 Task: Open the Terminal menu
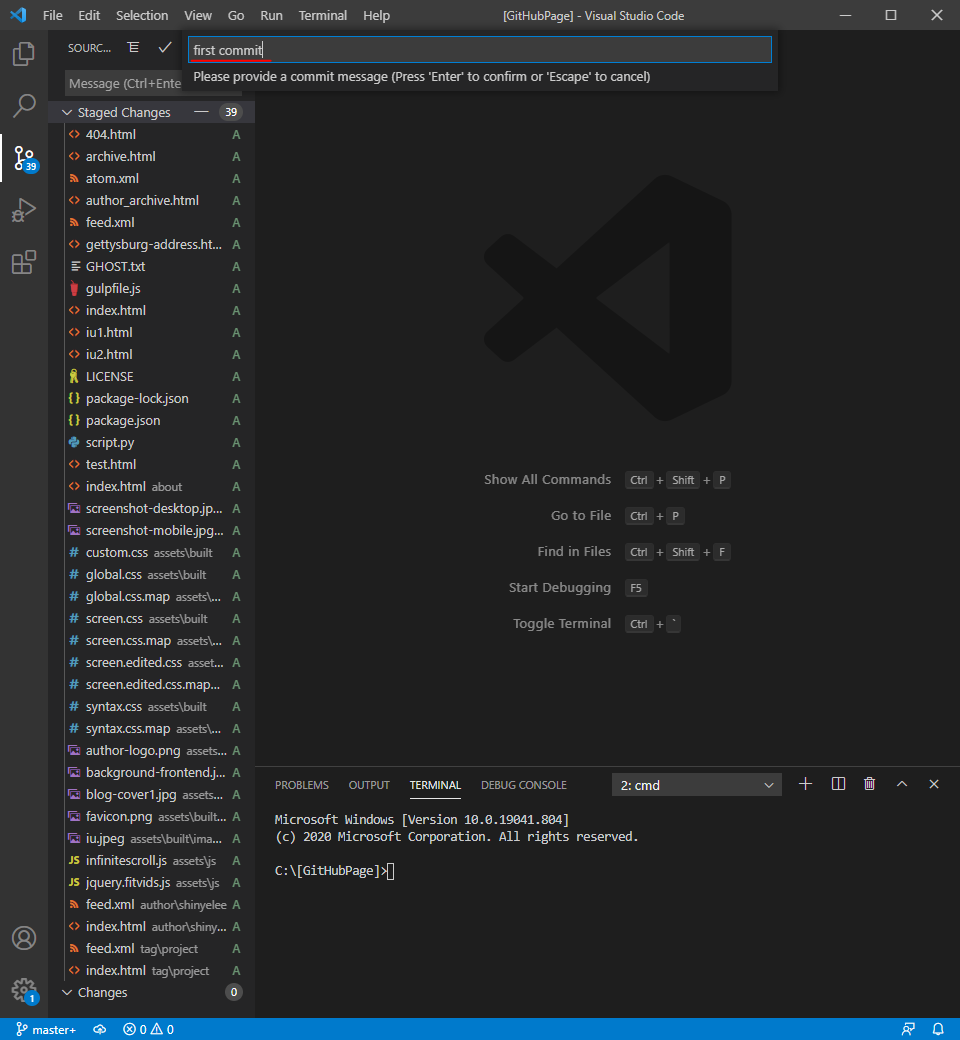(x=322, y=15)
